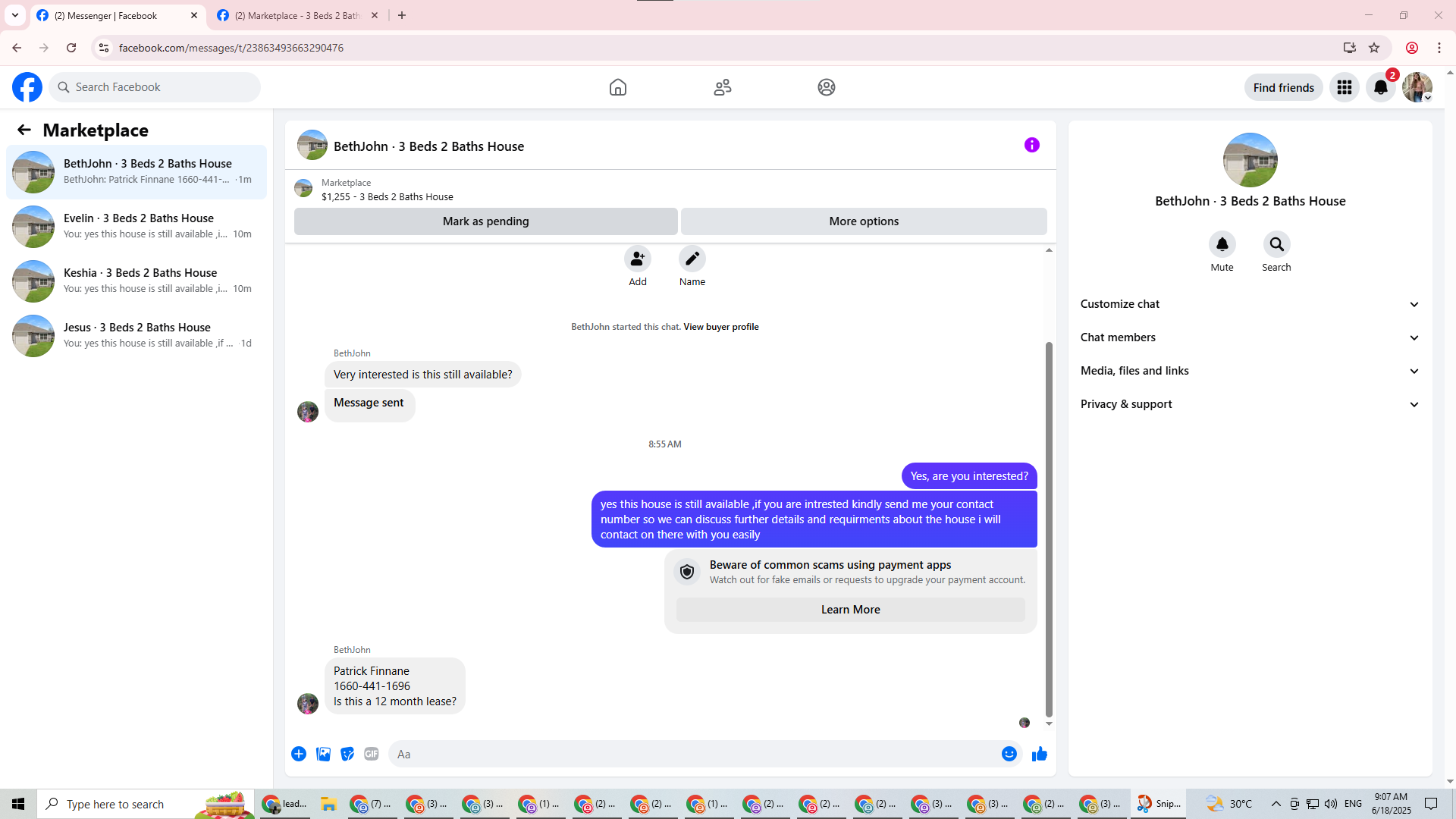Open File Explorer from the taskbar
This screenshot has width=1456, height=819.
328,804
